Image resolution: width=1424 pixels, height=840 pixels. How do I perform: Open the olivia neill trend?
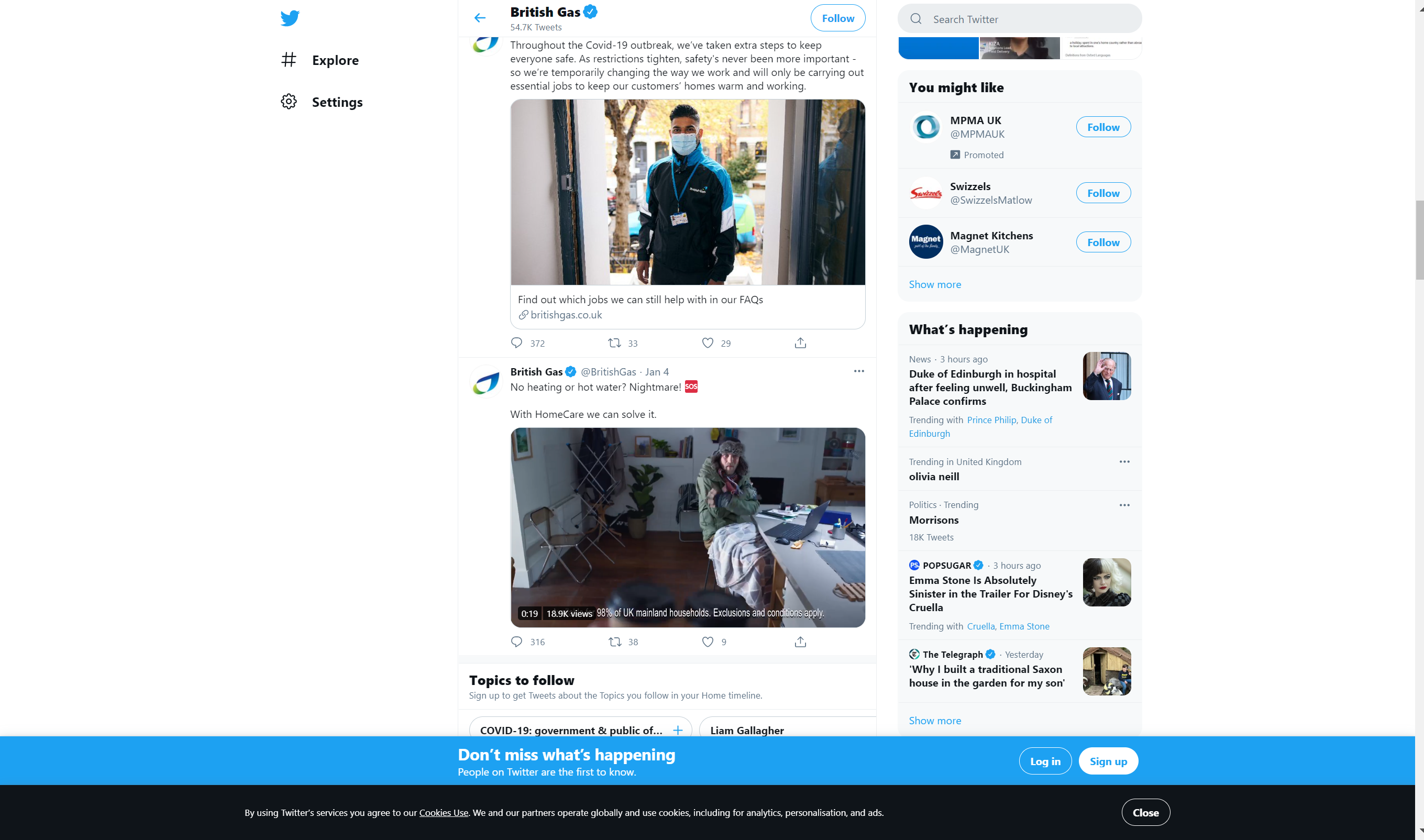pos(934,477)
